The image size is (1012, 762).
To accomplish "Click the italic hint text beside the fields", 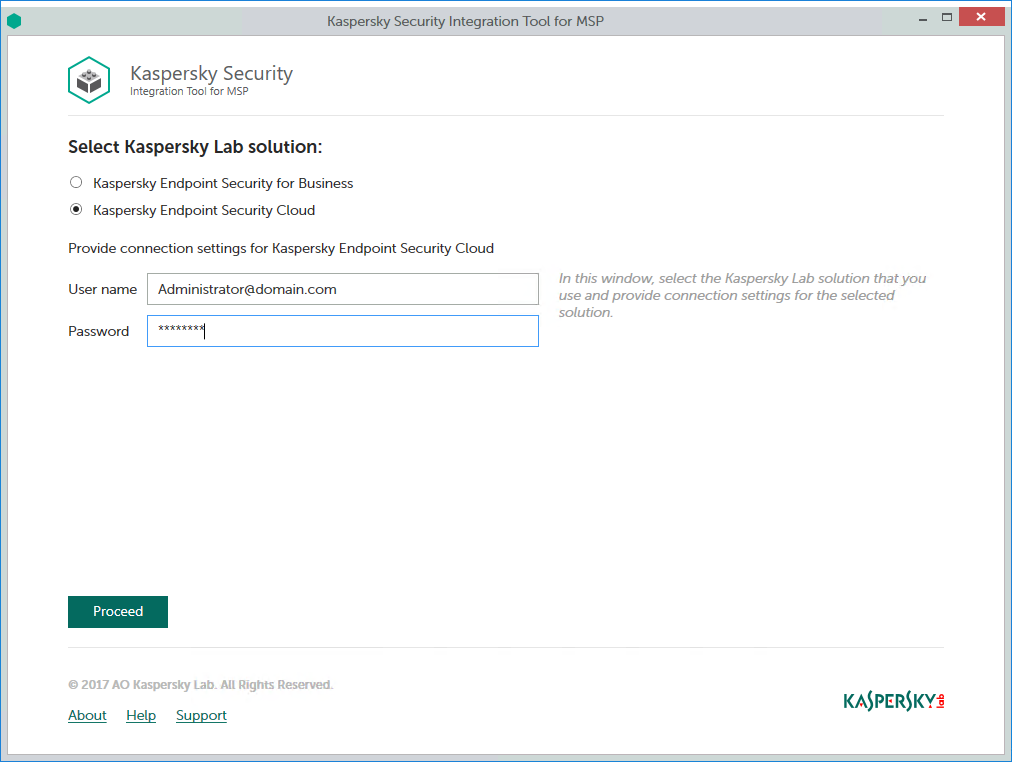I will coord(742,295).
